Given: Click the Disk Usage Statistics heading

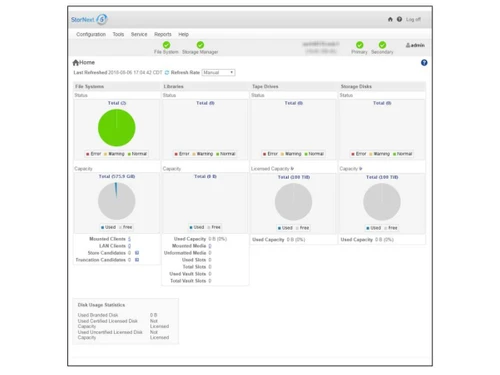Looking at the screenshot, I should (101, 305).
